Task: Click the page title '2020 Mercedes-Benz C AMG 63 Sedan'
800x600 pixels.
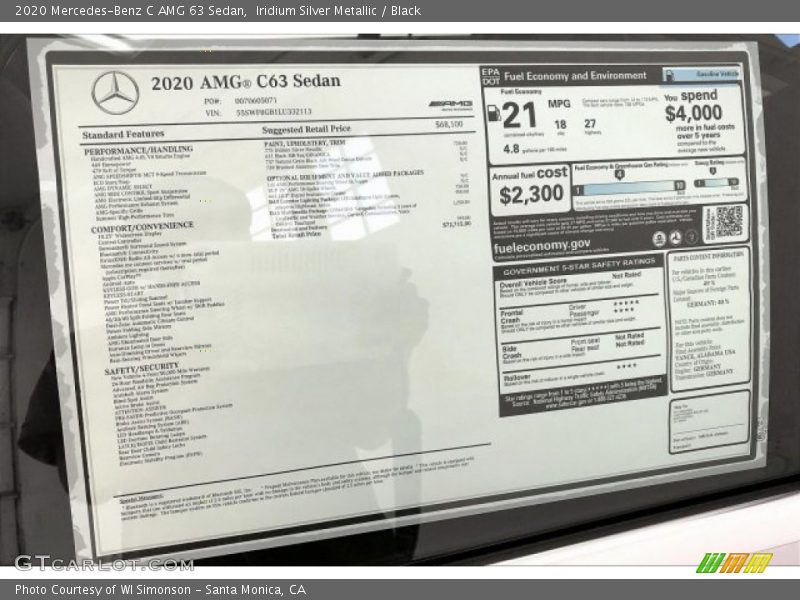Action: coord(130,11)
